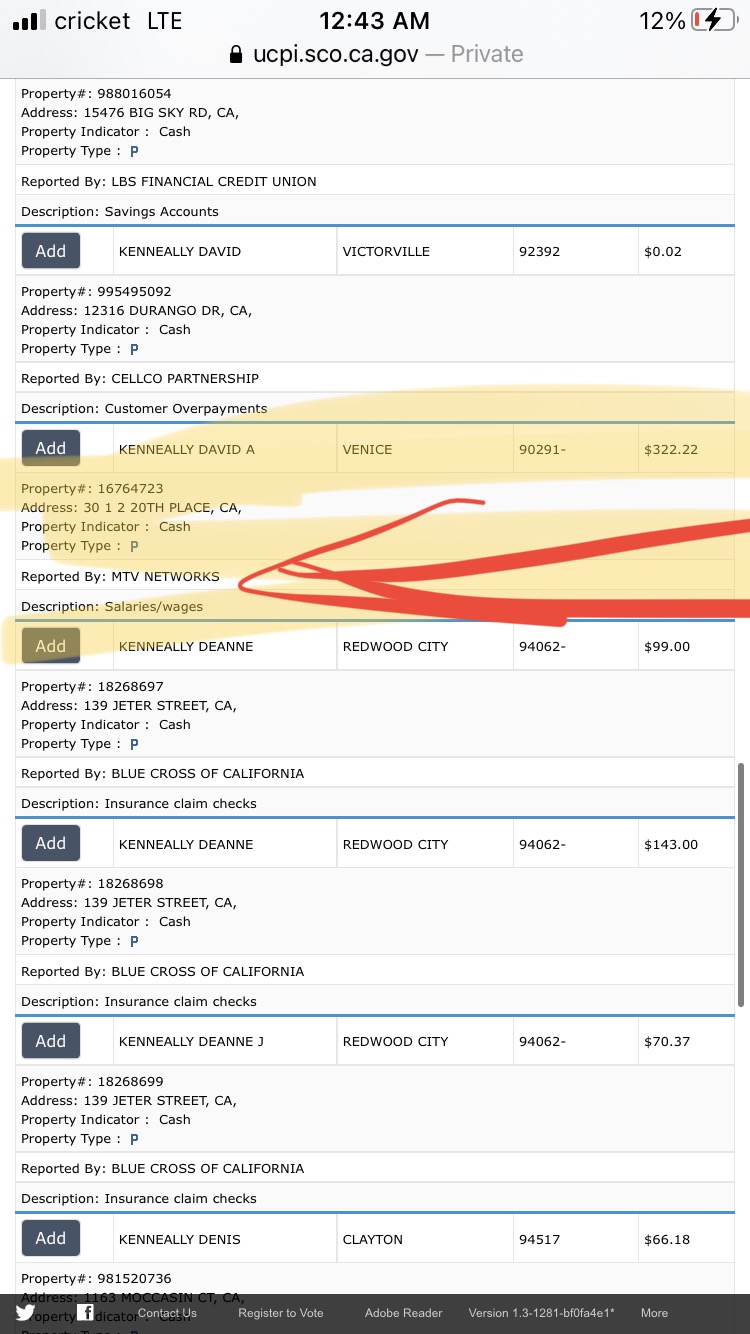Select the zip code 92392
The height and width of the screenshot is (1334, 750).
[x=539, y=252]
